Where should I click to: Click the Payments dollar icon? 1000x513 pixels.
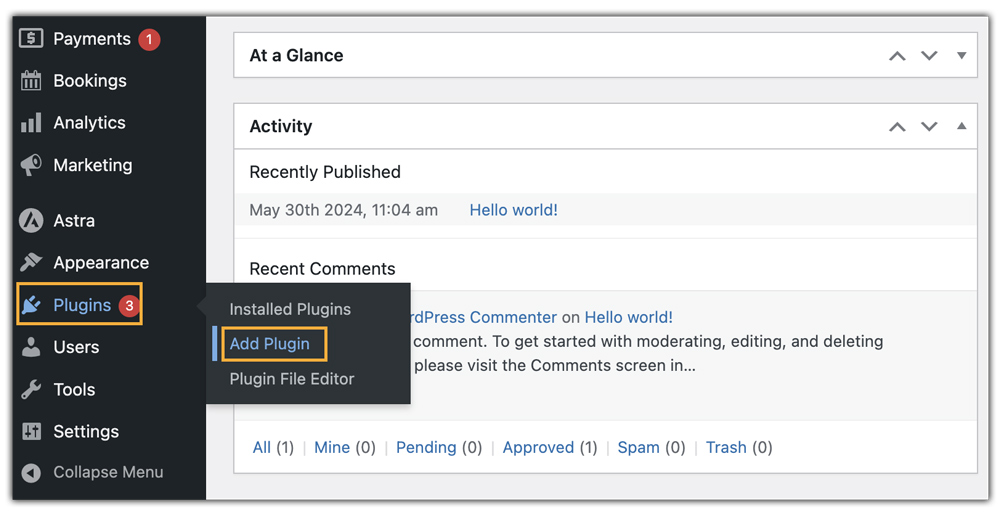pos(31,38)
